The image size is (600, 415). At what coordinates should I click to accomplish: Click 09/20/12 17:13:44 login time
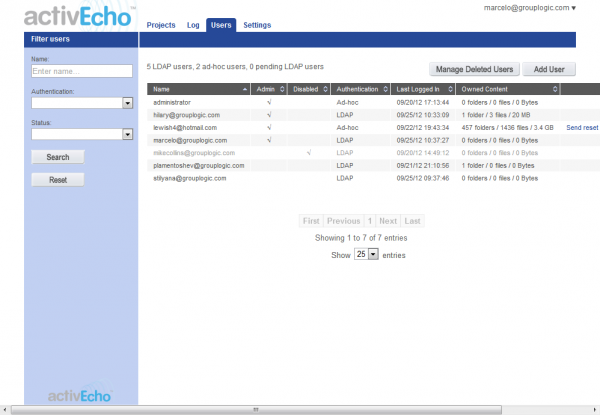point(423,103)
